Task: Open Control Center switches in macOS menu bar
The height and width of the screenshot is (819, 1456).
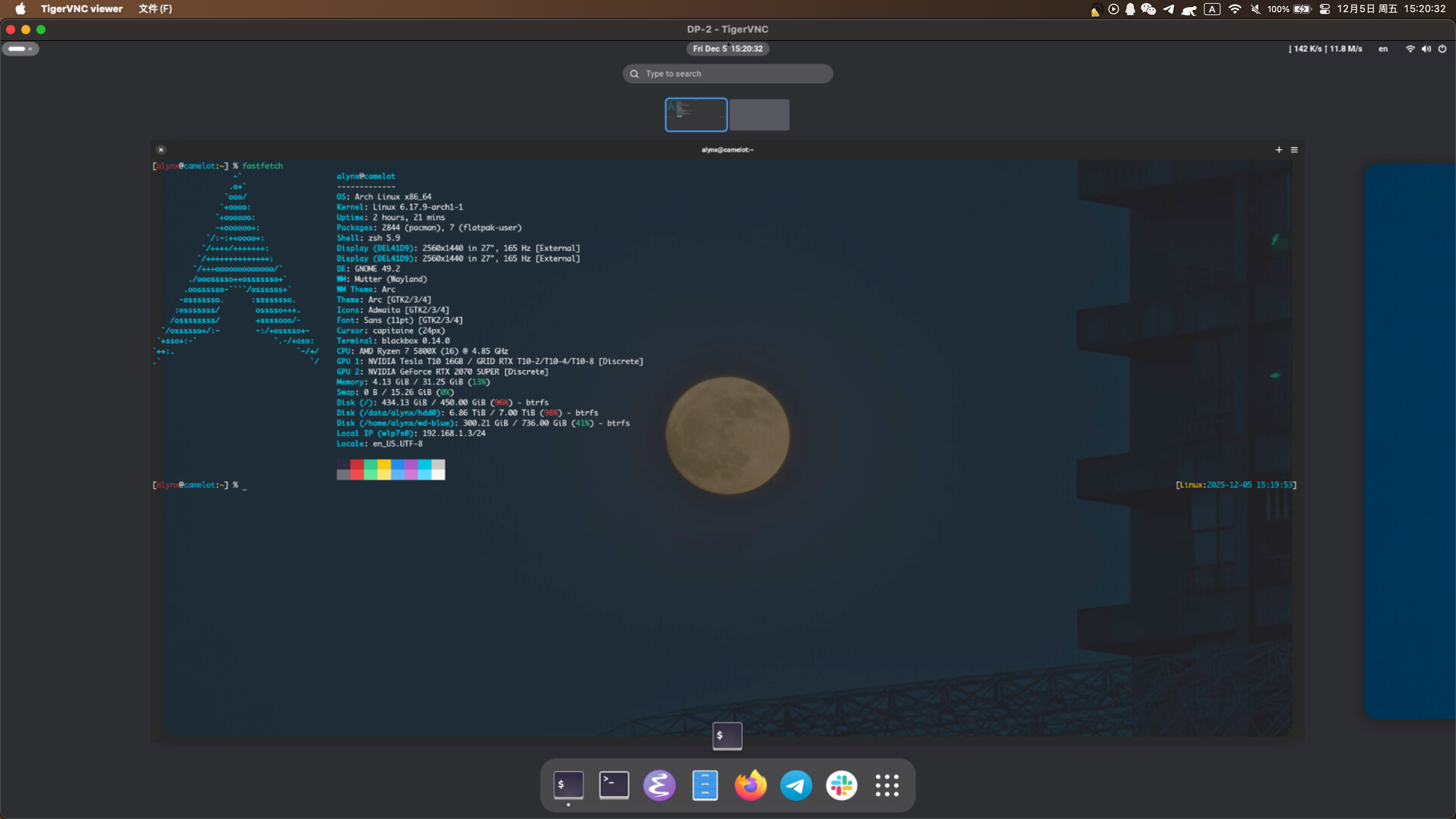Action: [1325, 9]
